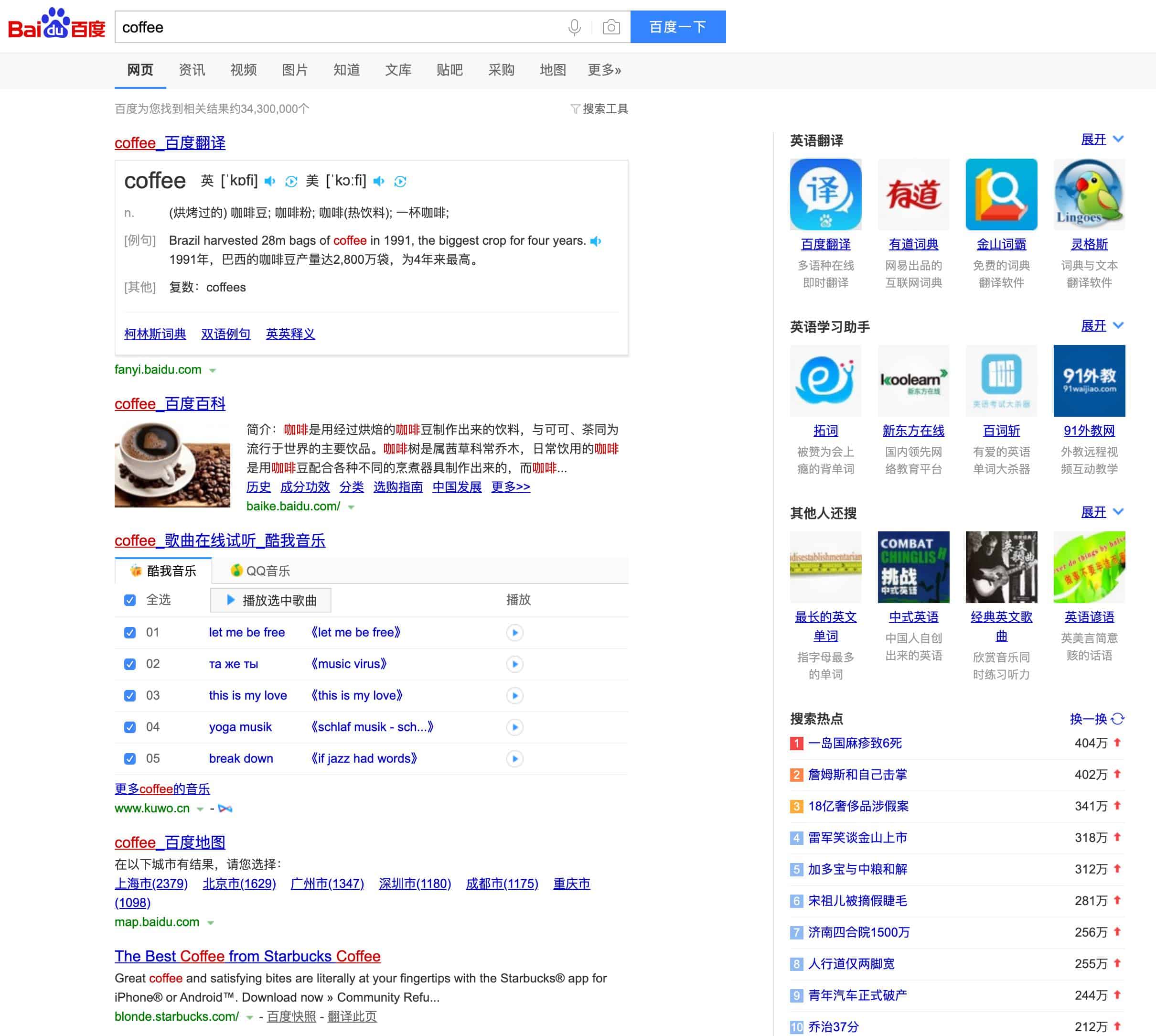
Task: Open 英语谚语 thumbnail
Action: click(1090, 567)
